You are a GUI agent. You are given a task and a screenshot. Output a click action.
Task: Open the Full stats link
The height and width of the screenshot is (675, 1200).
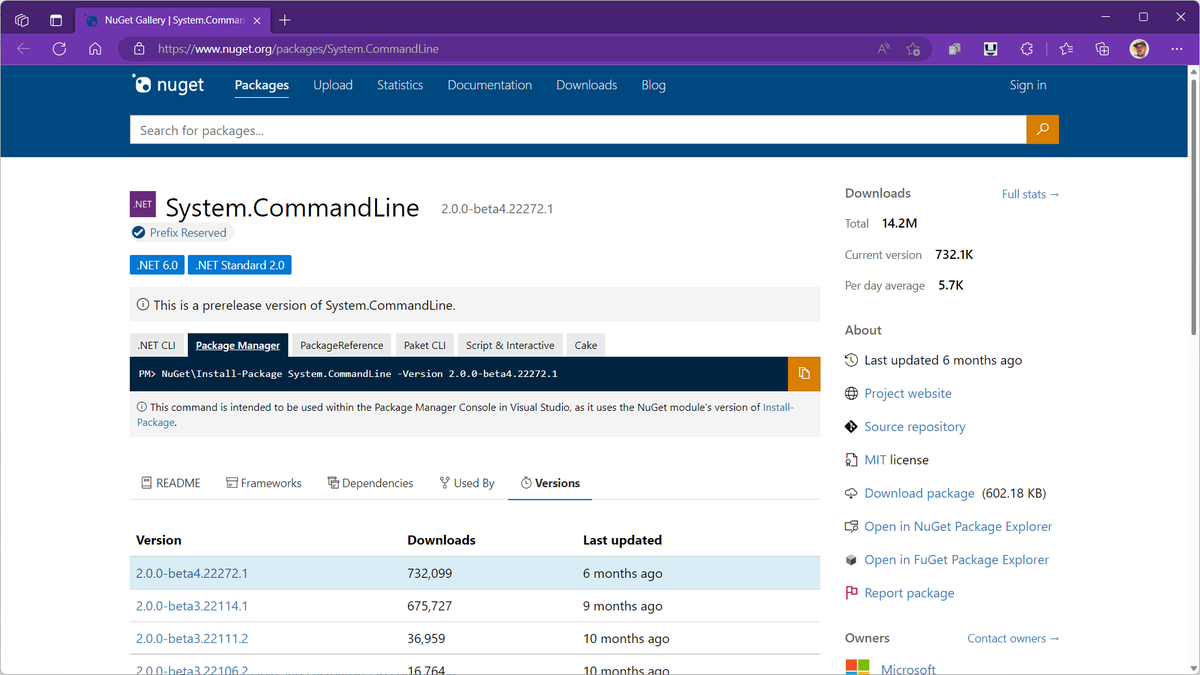(1031, 194)
